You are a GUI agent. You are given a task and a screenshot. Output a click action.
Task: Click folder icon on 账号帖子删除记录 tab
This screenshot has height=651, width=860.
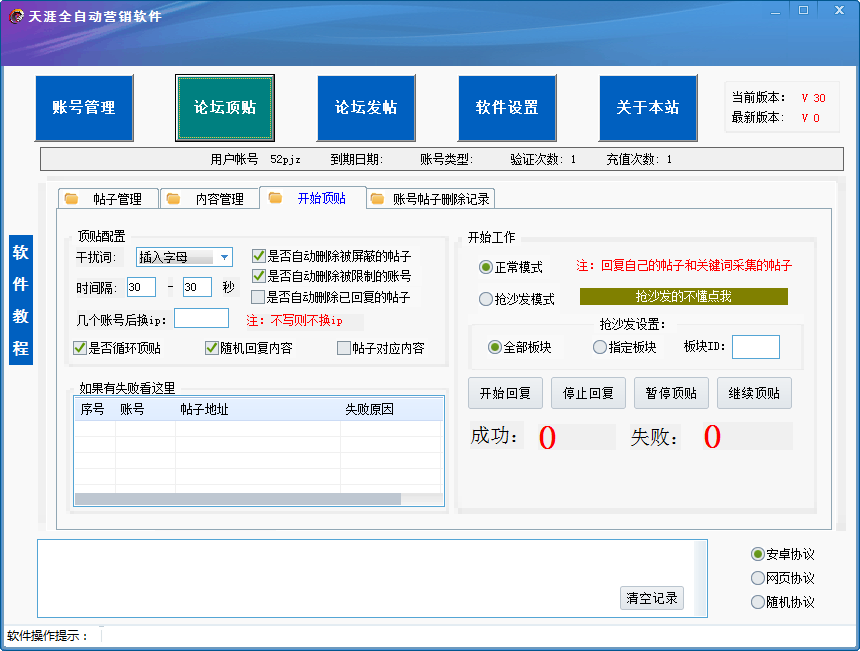click(377, 199)
